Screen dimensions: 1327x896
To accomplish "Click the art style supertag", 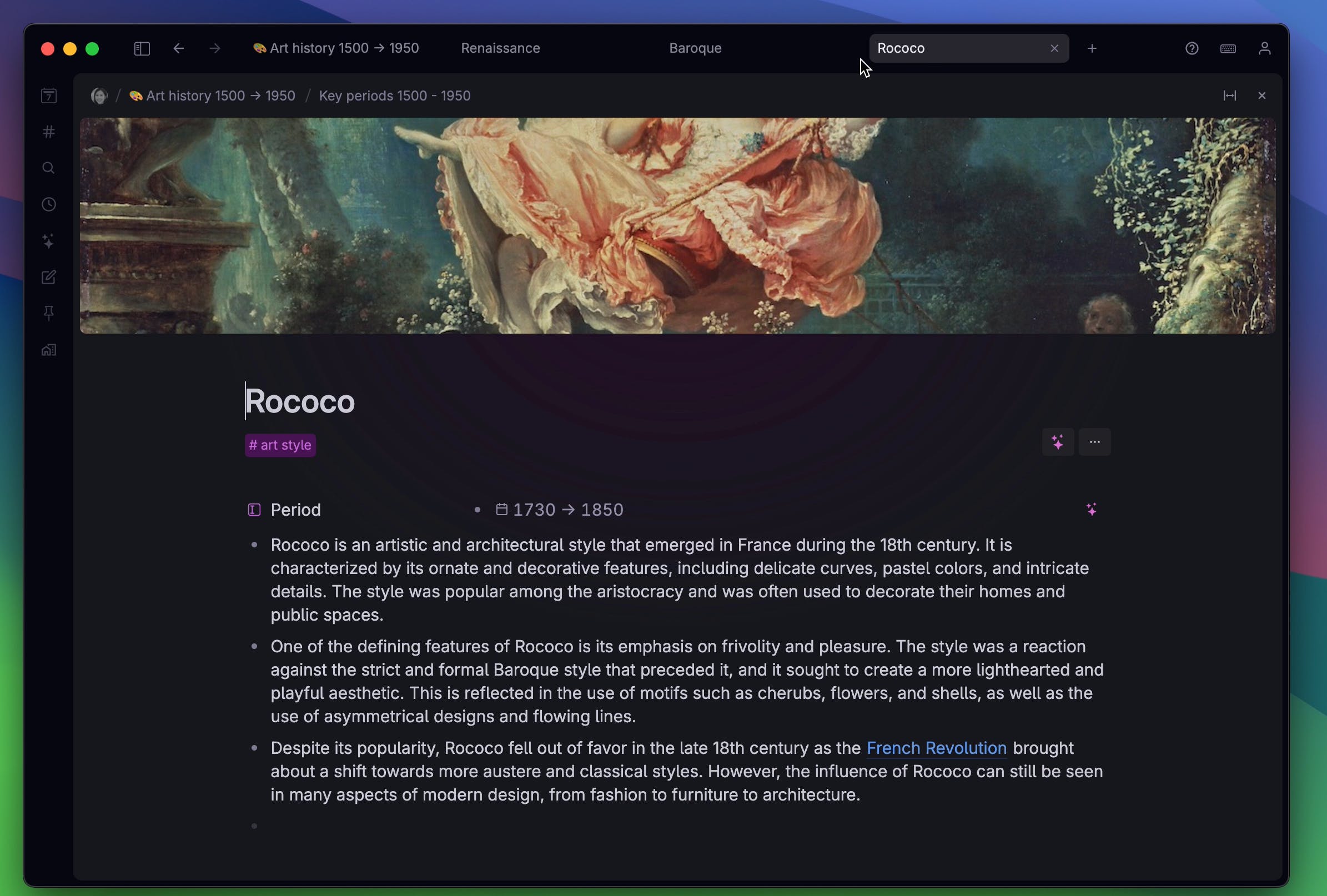I will click(x=280, y=445).
